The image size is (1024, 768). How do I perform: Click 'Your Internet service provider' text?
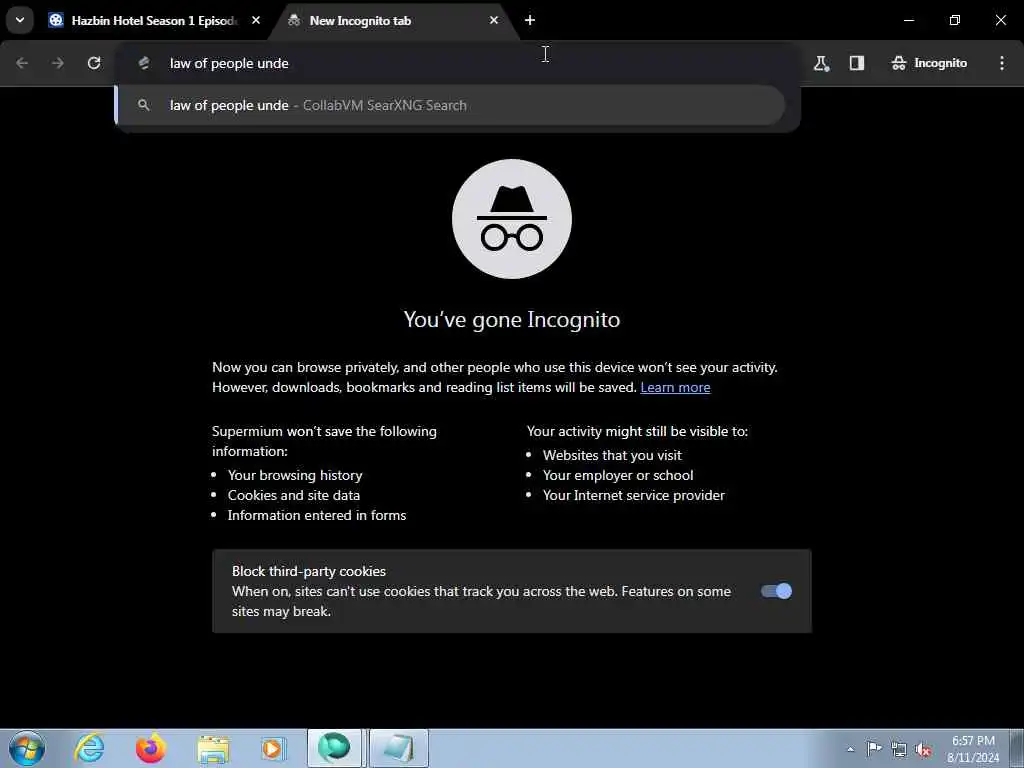coord(633,495)
